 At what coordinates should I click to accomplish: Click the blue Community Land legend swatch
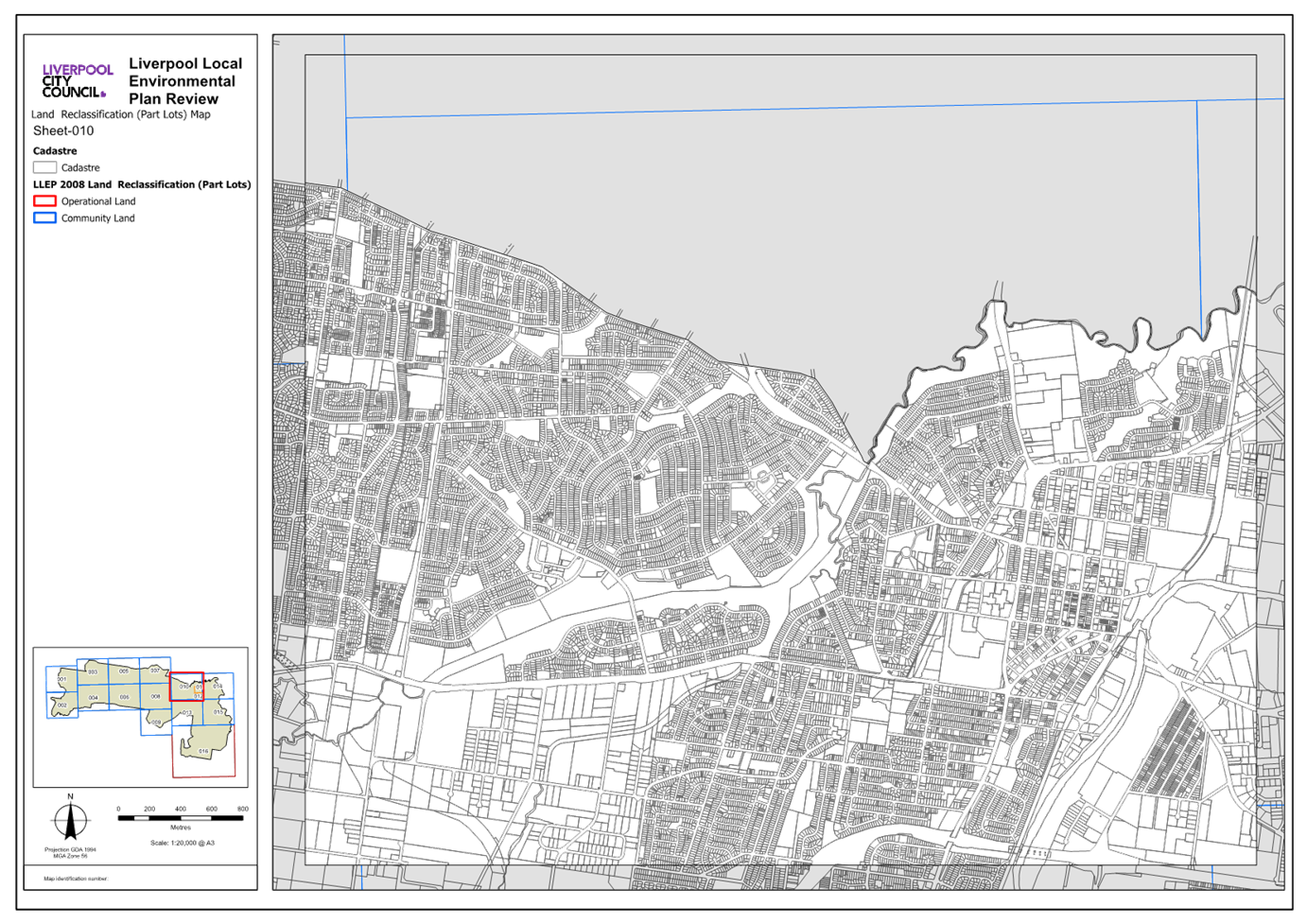point(44,218)
